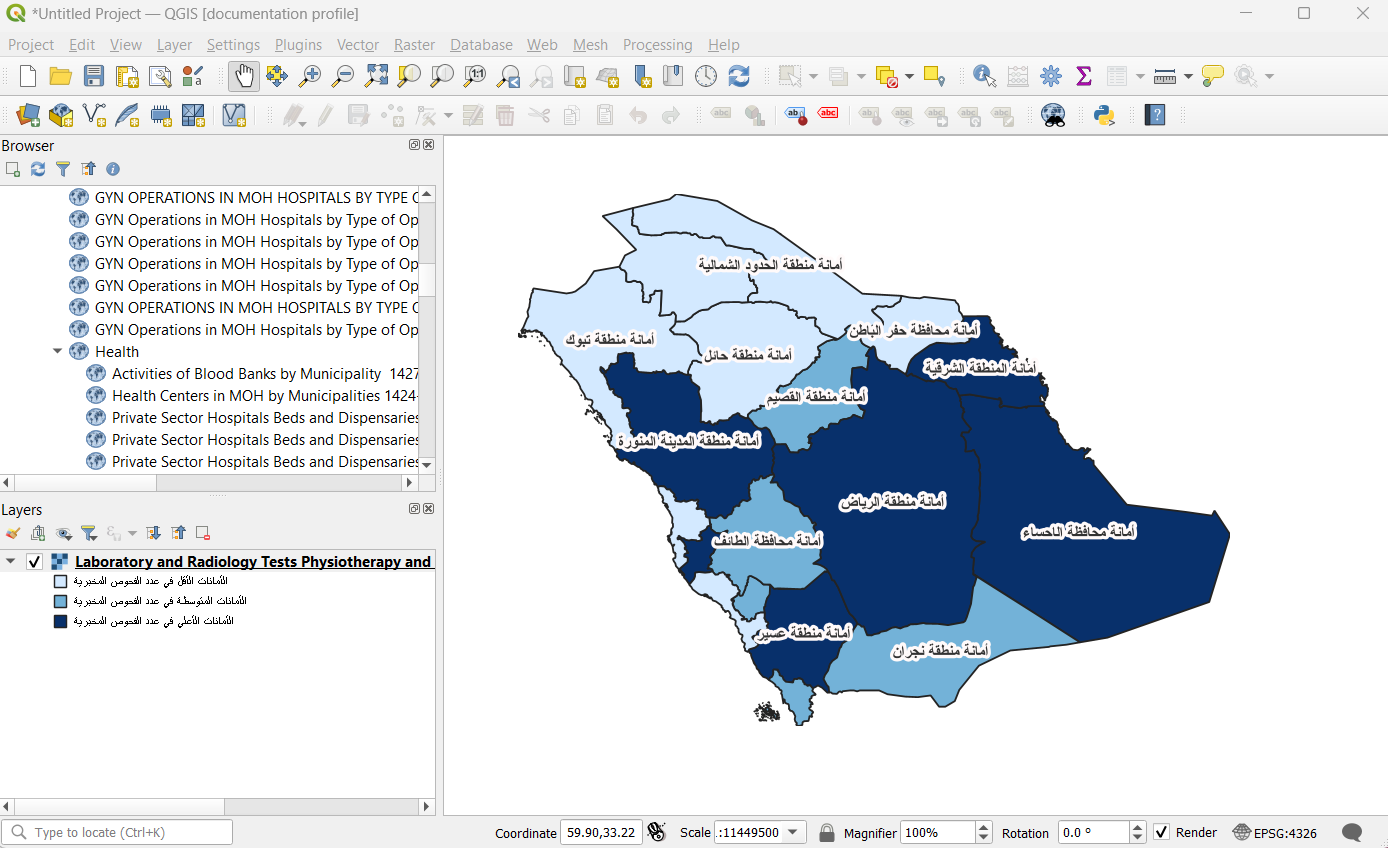
Task: Open the Python Console
Action: pyautogui.click(x=1103, y=115)
